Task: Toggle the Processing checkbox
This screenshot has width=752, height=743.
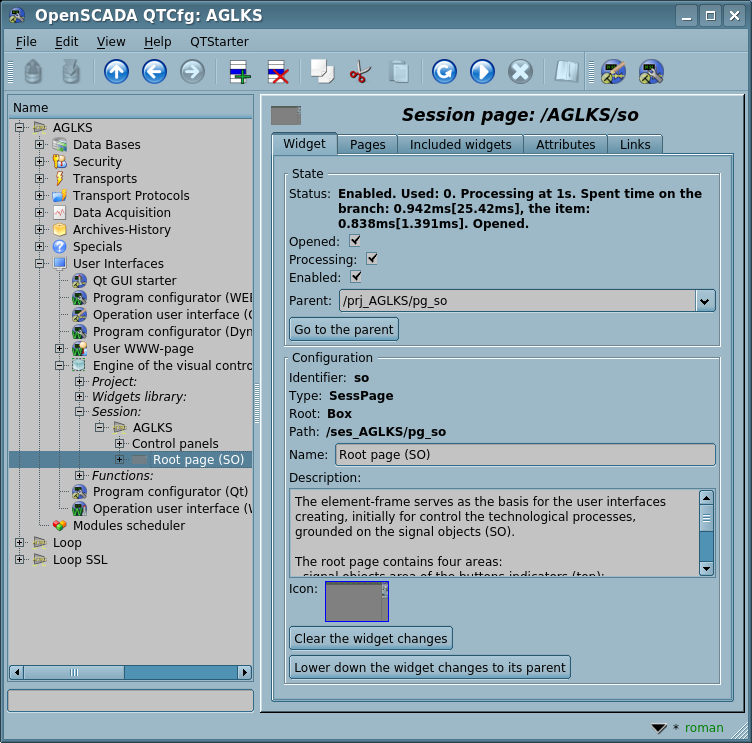Action: point(372,259)
